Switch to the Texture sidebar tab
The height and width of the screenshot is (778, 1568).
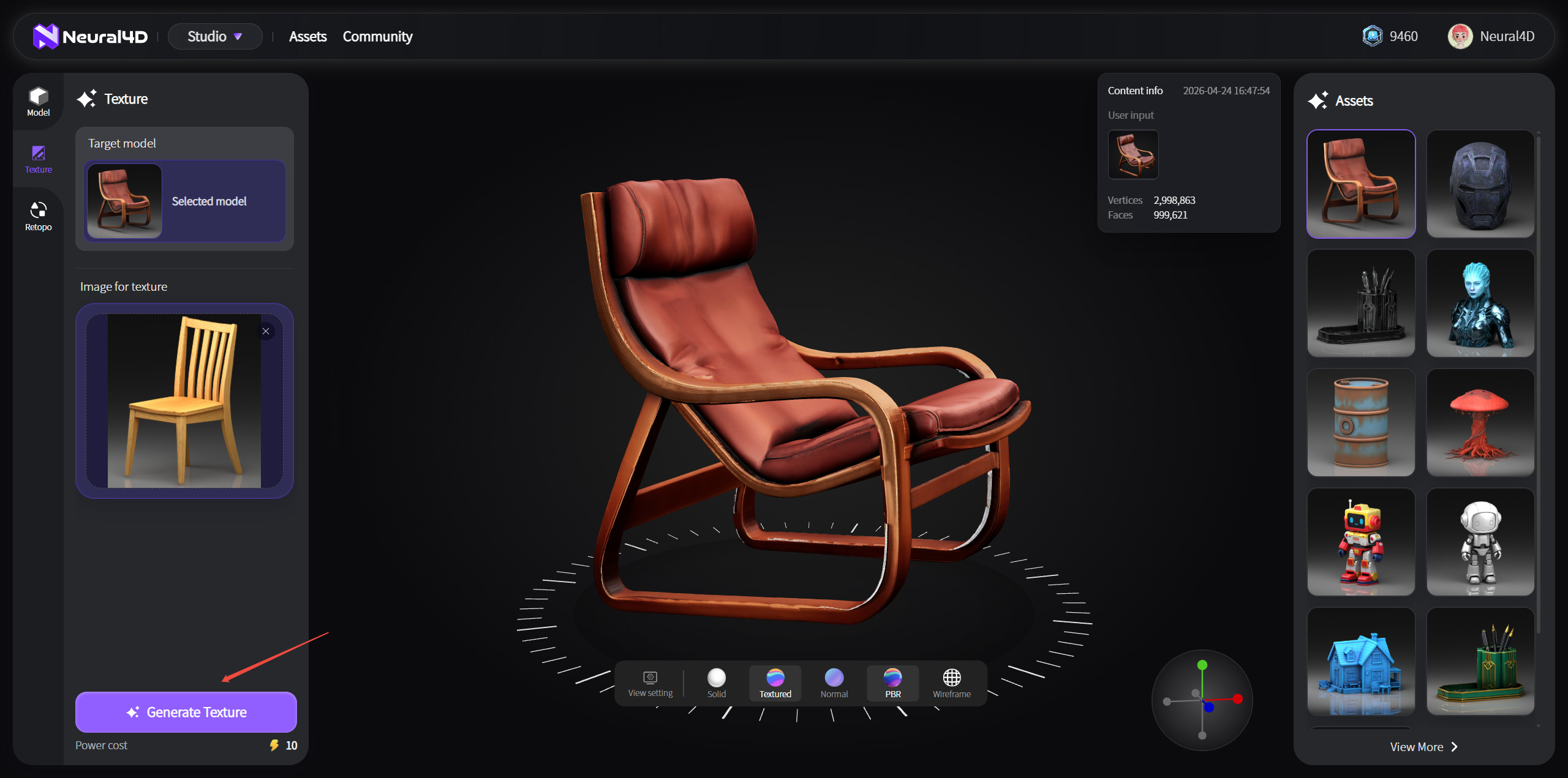click(x=38, y=159)
